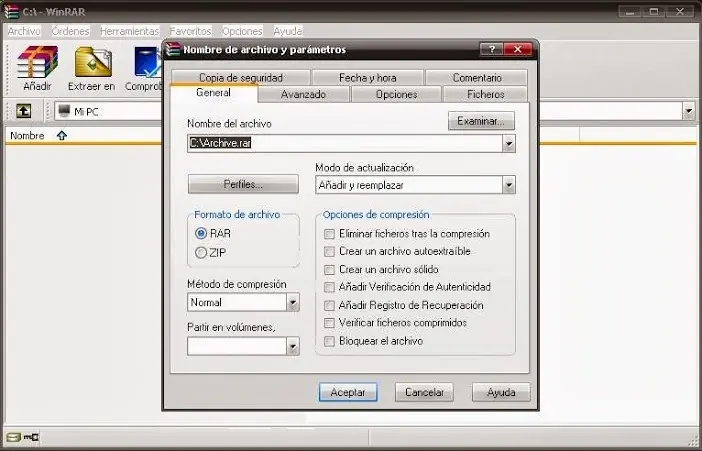The height and width of the screenshot is (451, 702).
Task: Click the key icon in the status bar
Action: 31,437
